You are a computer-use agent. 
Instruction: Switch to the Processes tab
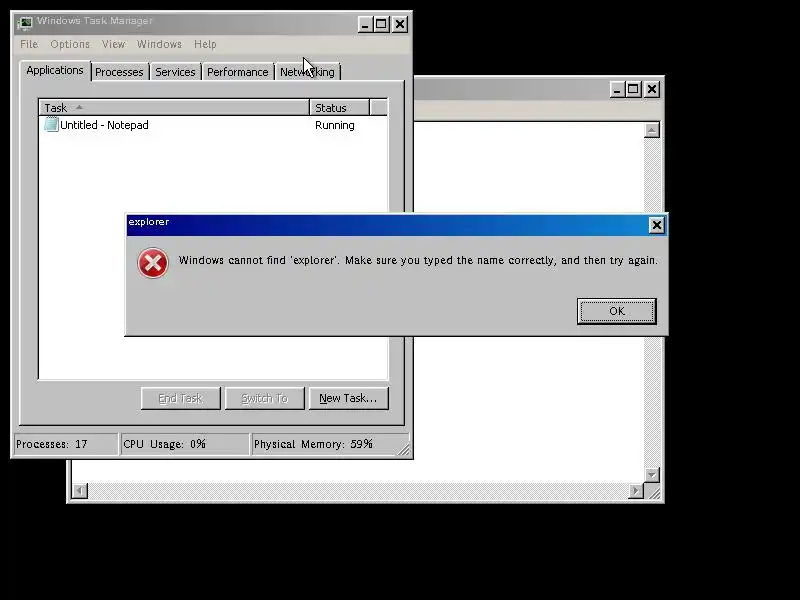[119, 72]
